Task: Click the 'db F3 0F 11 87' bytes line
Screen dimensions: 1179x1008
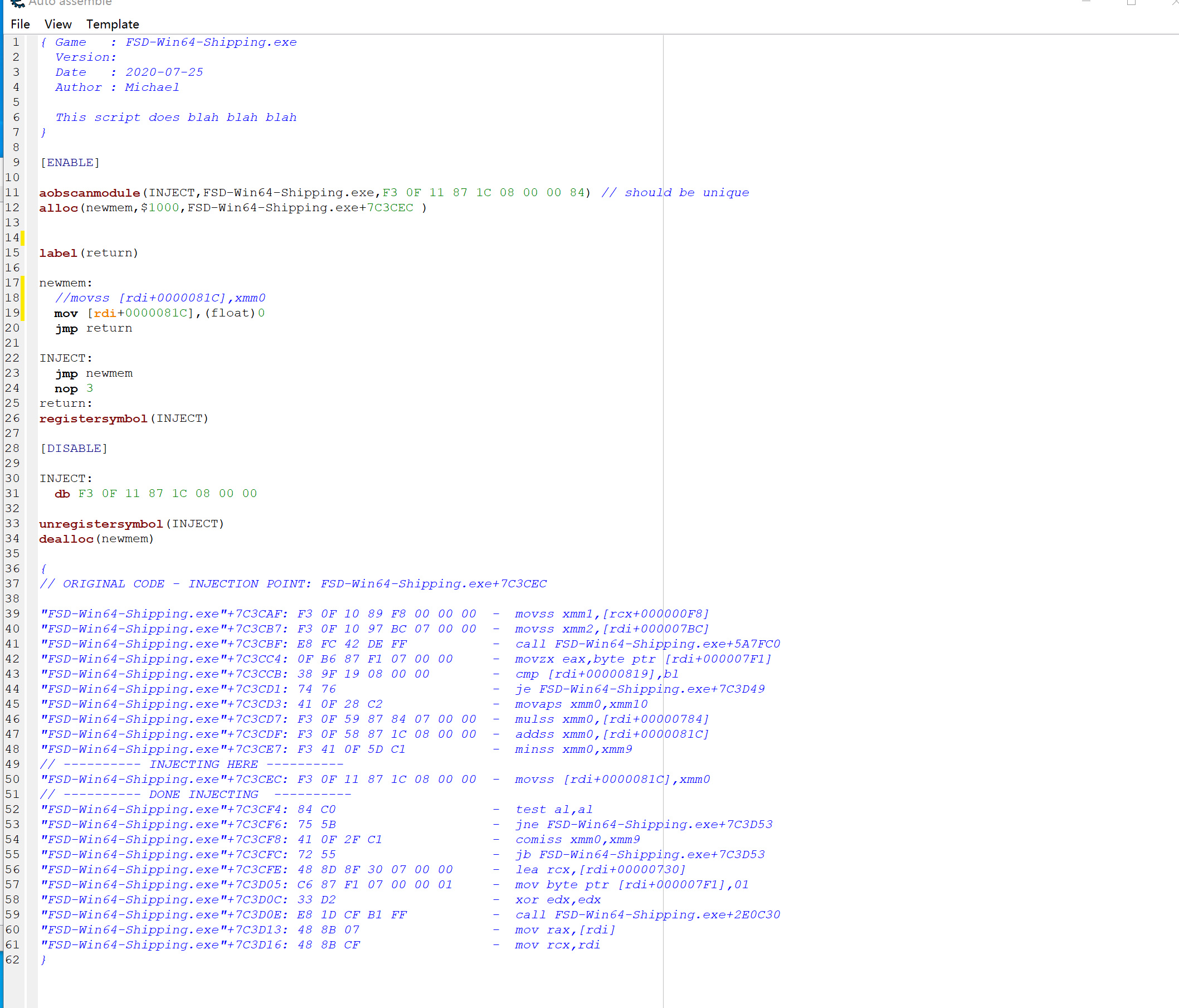Action: click(155, 494)
